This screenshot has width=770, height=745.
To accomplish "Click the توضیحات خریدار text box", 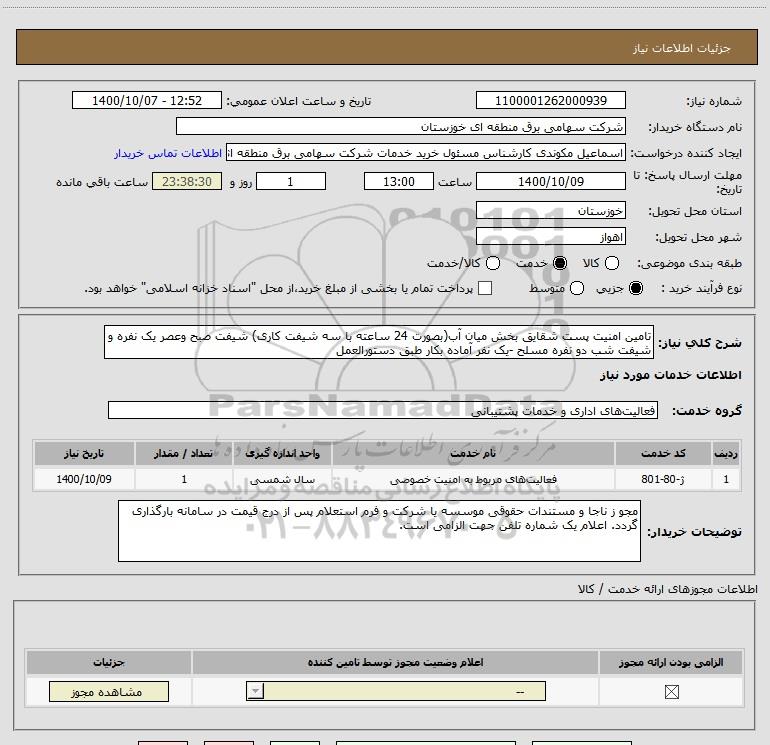I will click(379, 531).
